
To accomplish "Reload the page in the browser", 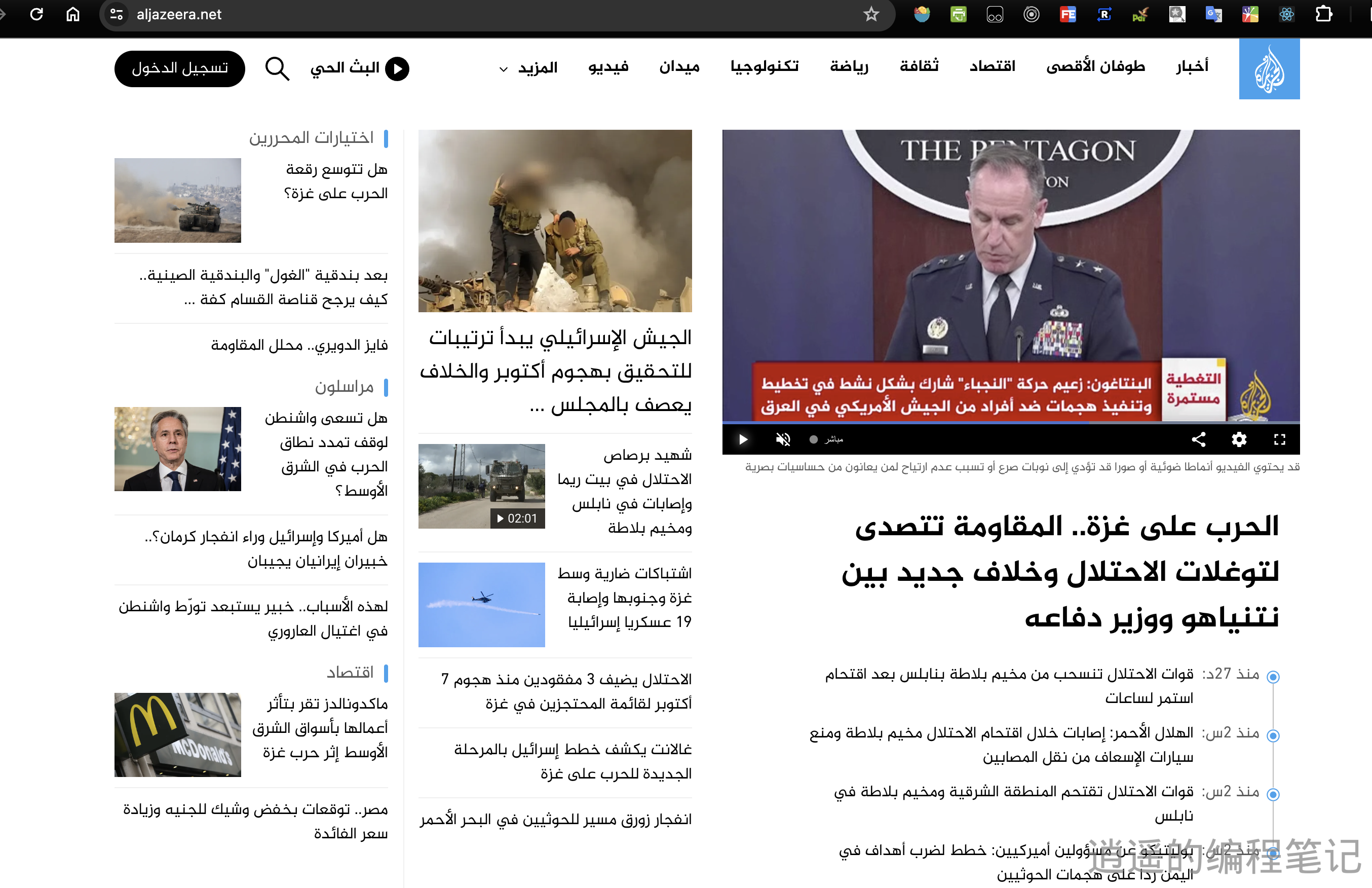I will 36,14.
